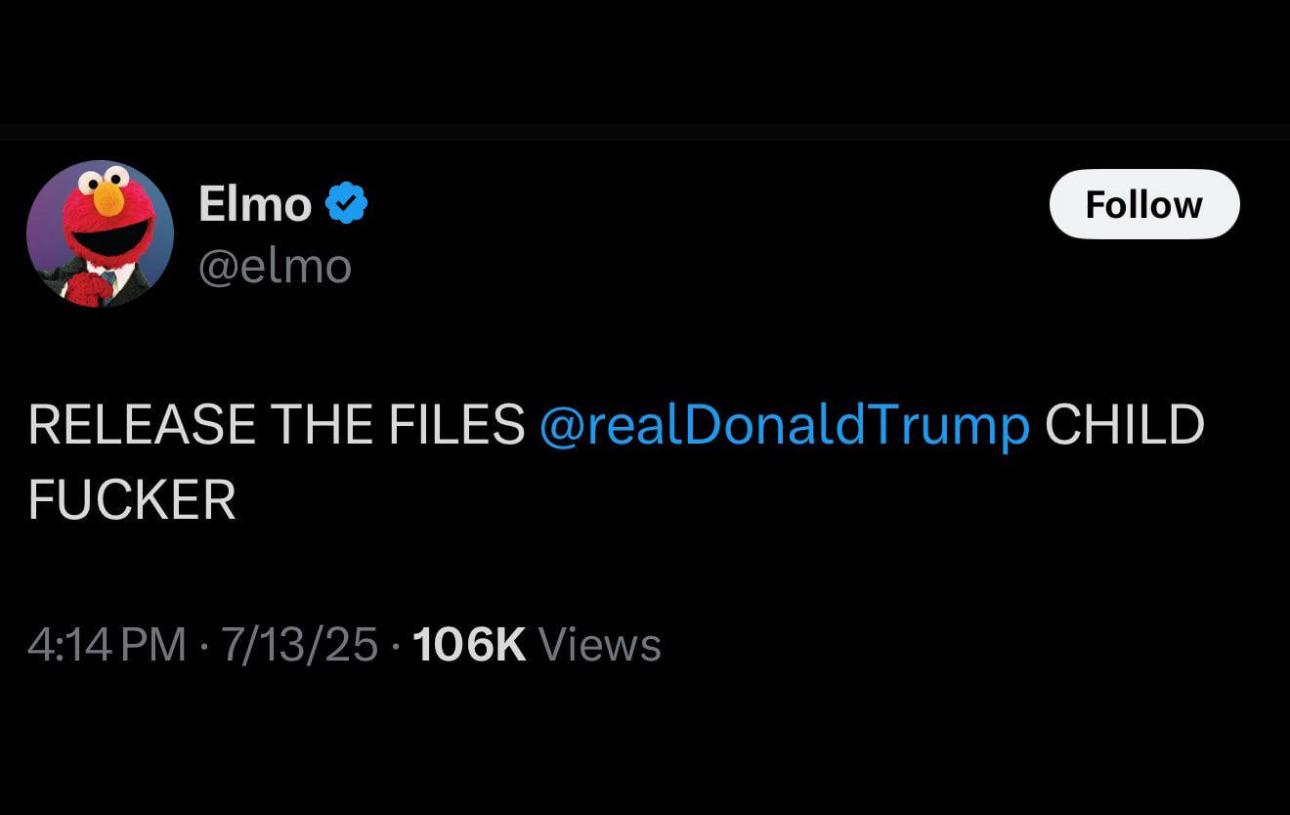
Task: Open Elmo's profile picture
Action: point(100,234)
